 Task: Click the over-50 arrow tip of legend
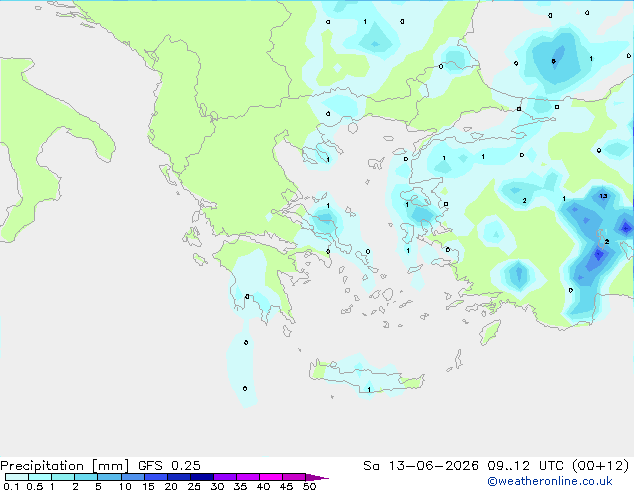(317, 477)
